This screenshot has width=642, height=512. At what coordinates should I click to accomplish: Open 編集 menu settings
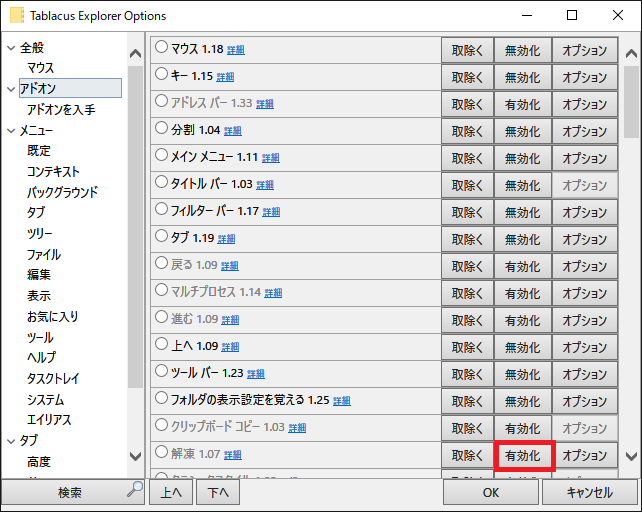[39, 274]
